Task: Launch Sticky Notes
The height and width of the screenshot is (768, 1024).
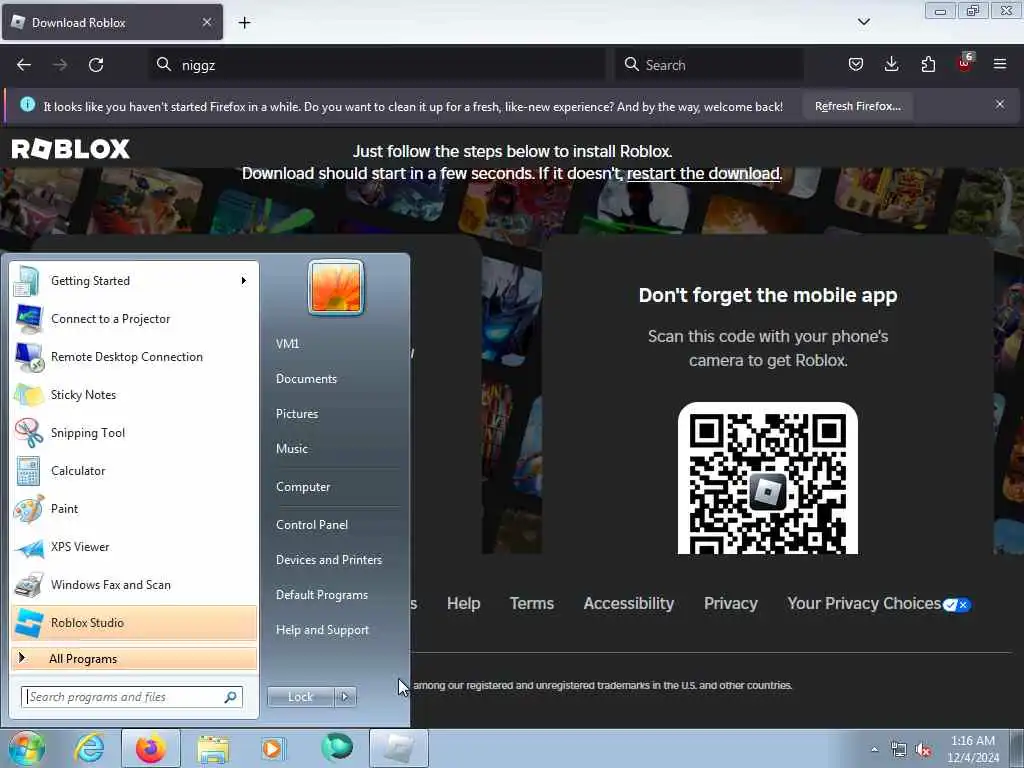Action: [134, 394]
